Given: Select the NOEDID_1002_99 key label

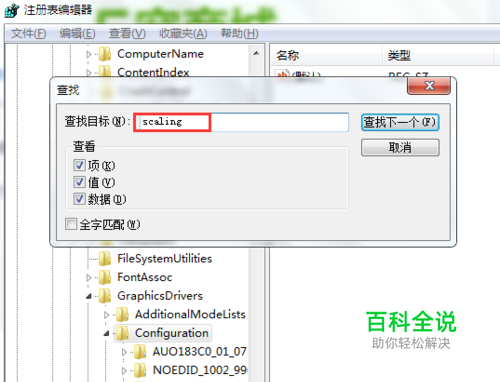Looking at the screenshot, I should 199,370.
